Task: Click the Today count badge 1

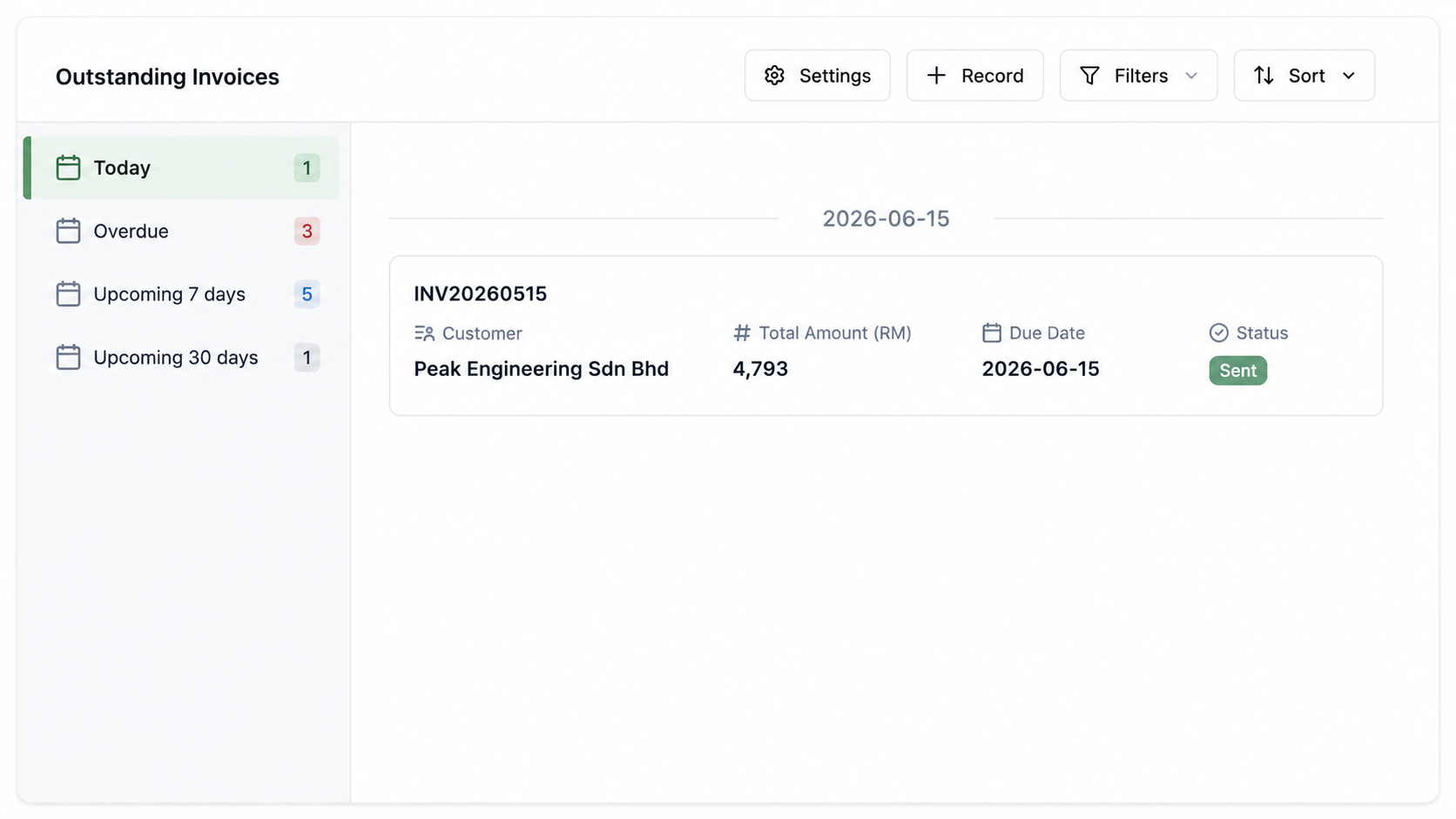Action: pyautogui.click(x=307, y=168)
